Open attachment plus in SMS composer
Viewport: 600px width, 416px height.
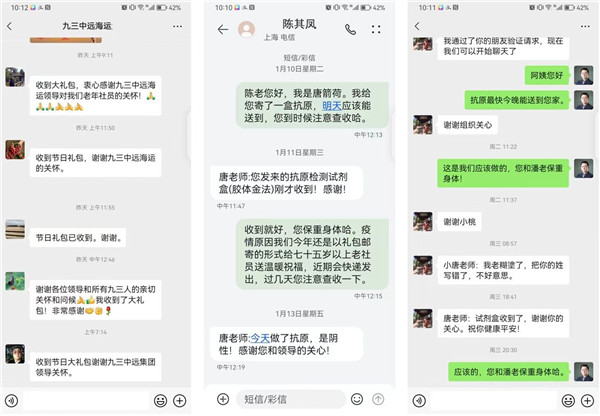(223, 399)
